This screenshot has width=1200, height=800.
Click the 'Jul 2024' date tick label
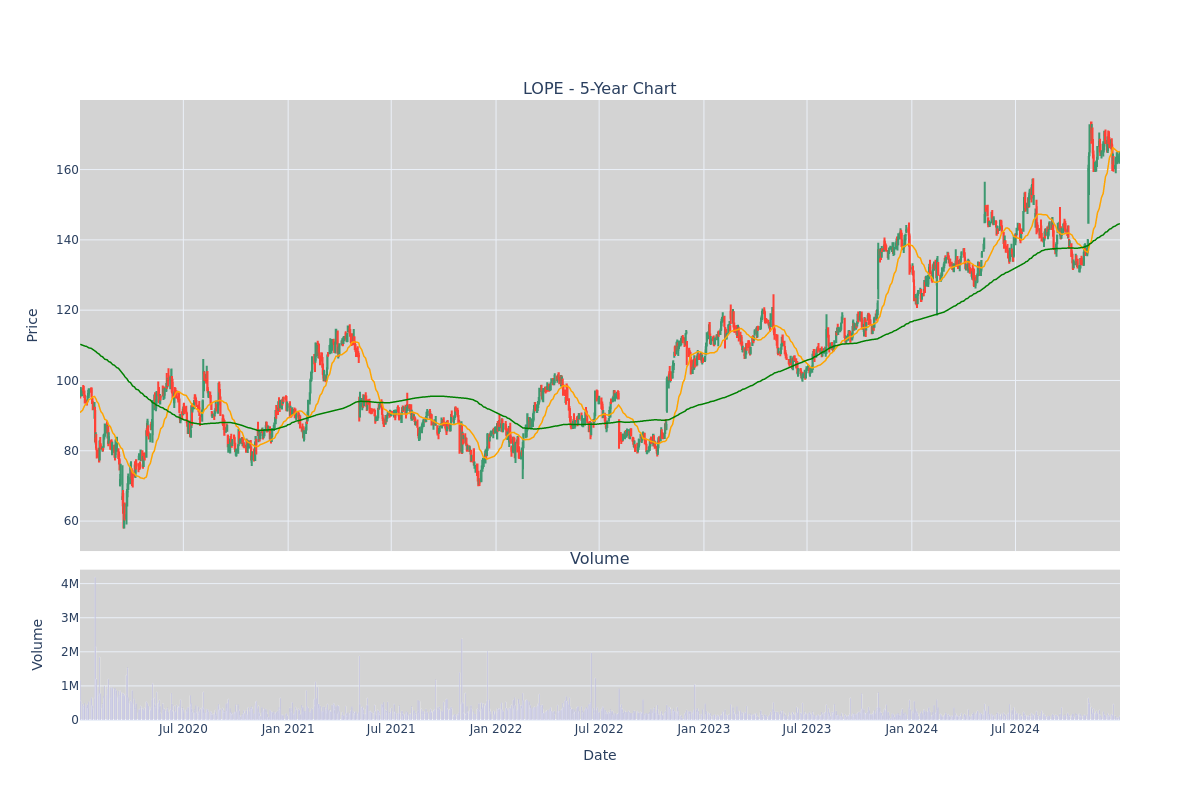click(1015, 729)
